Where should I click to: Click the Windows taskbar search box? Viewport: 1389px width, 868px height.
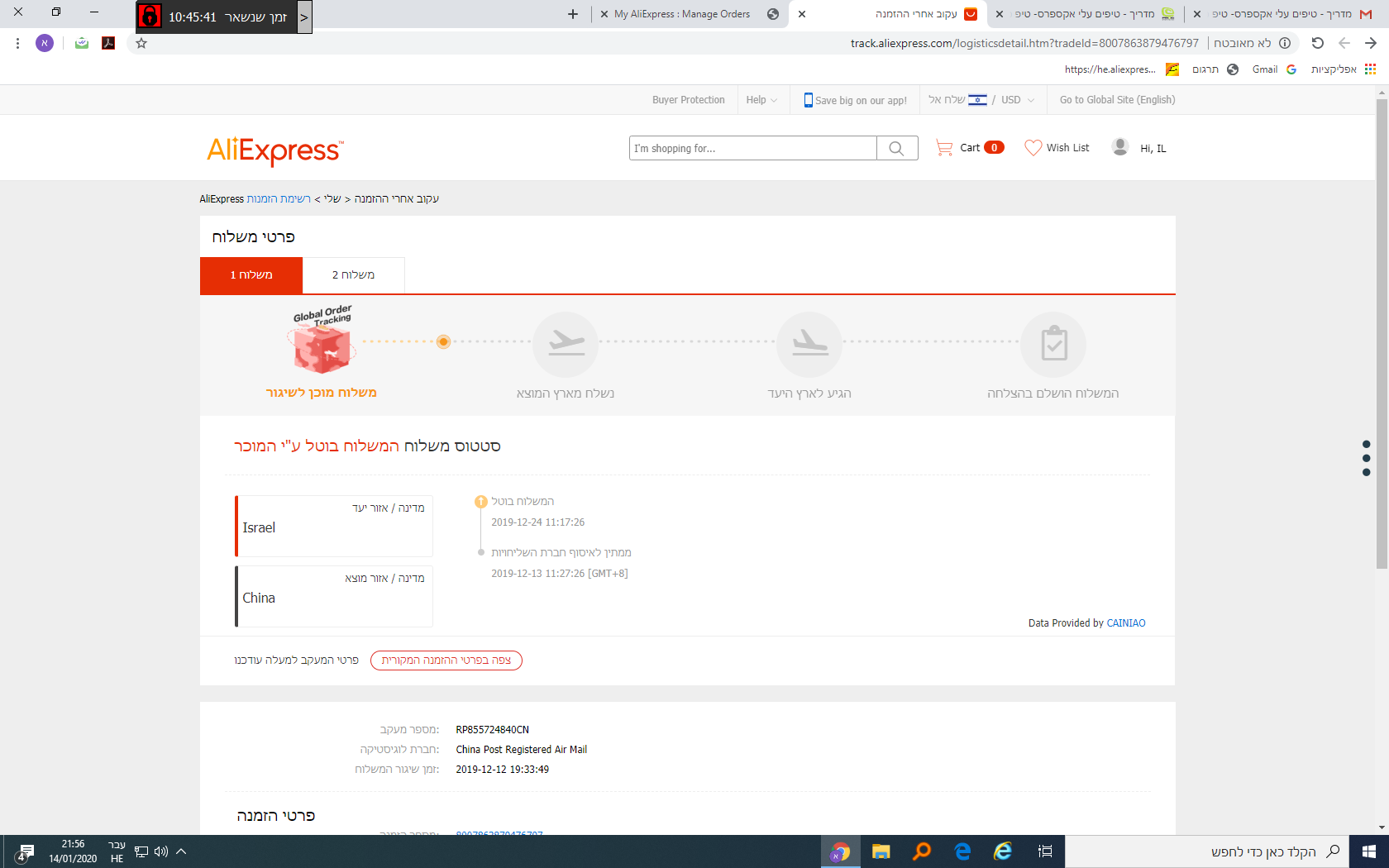point(1207,851)
